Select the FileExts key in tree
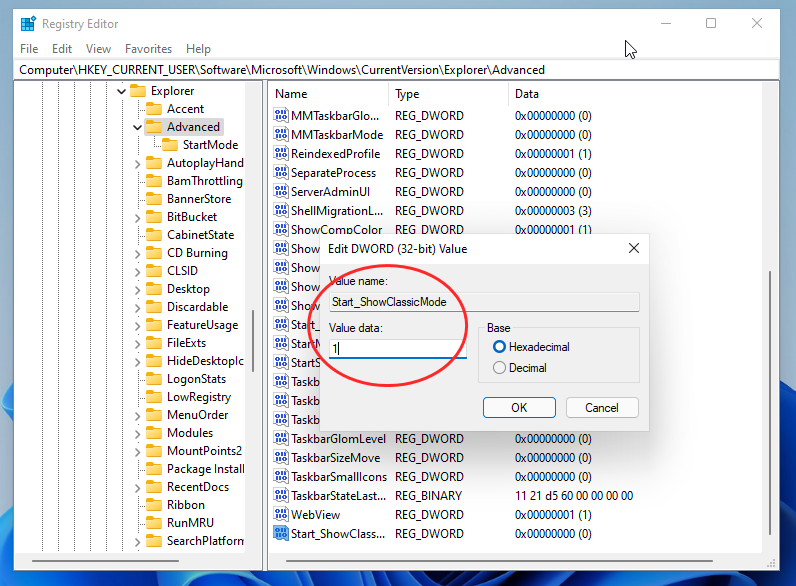796x586 pixels. 186,343
